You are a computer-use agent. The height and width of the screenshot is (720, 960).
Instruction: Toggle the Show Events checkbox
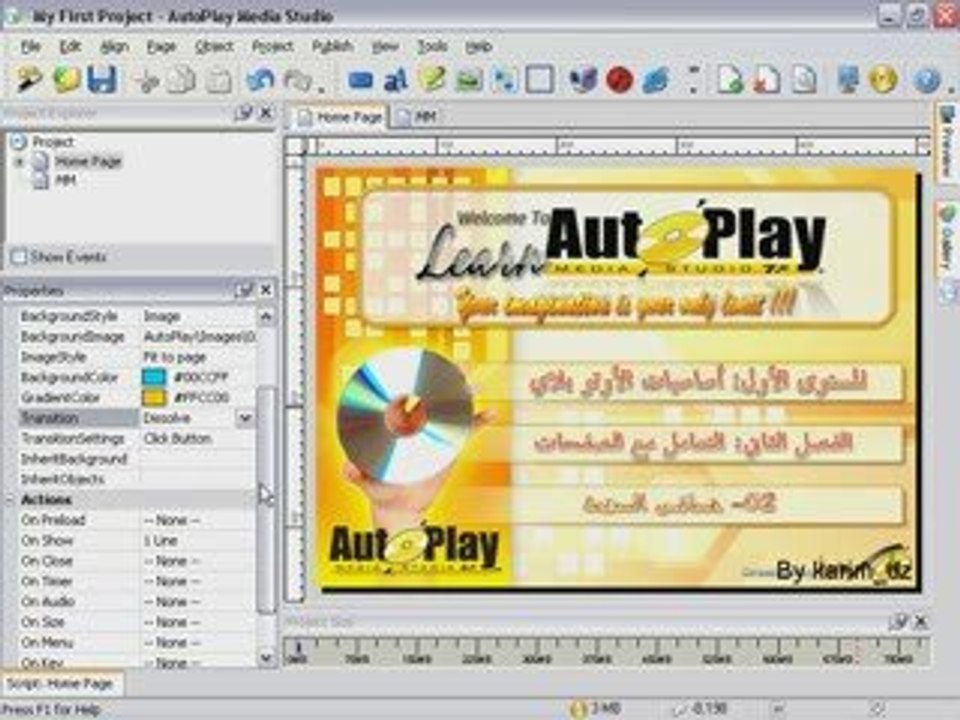click(19, 257)
